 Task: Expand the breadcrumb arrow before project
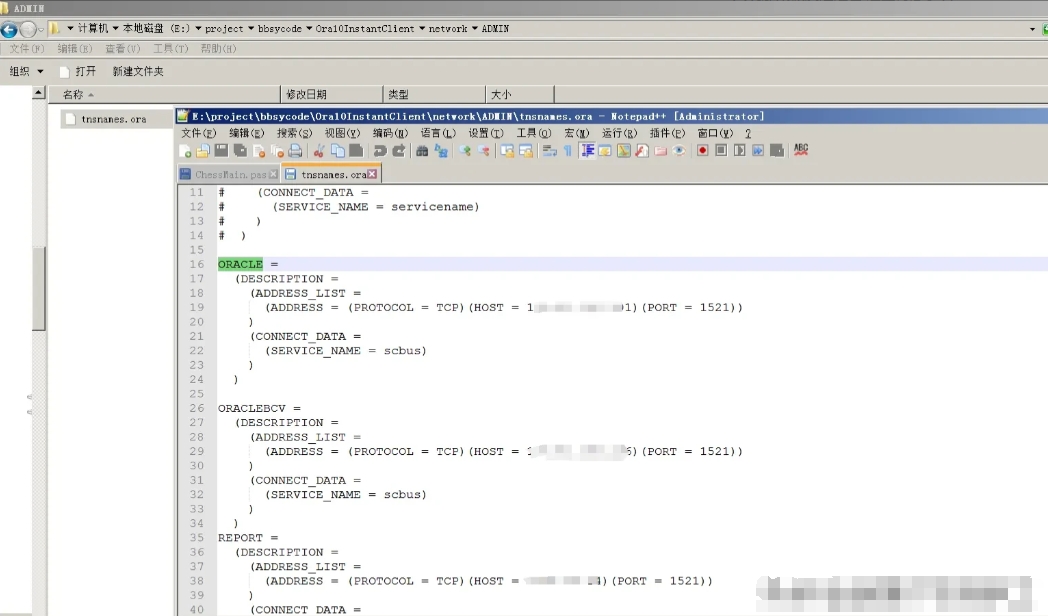198,29
